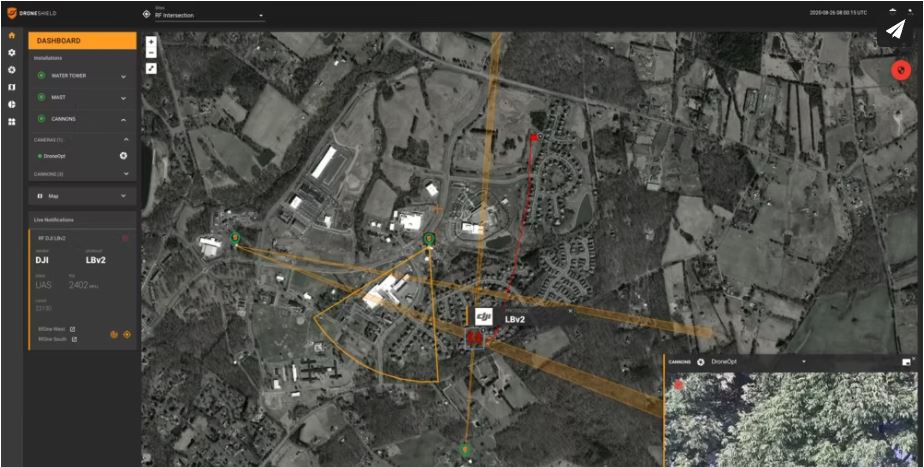
Task: Click the picture-in-picture icon on camera panel
Action: (x=906, y=362)
